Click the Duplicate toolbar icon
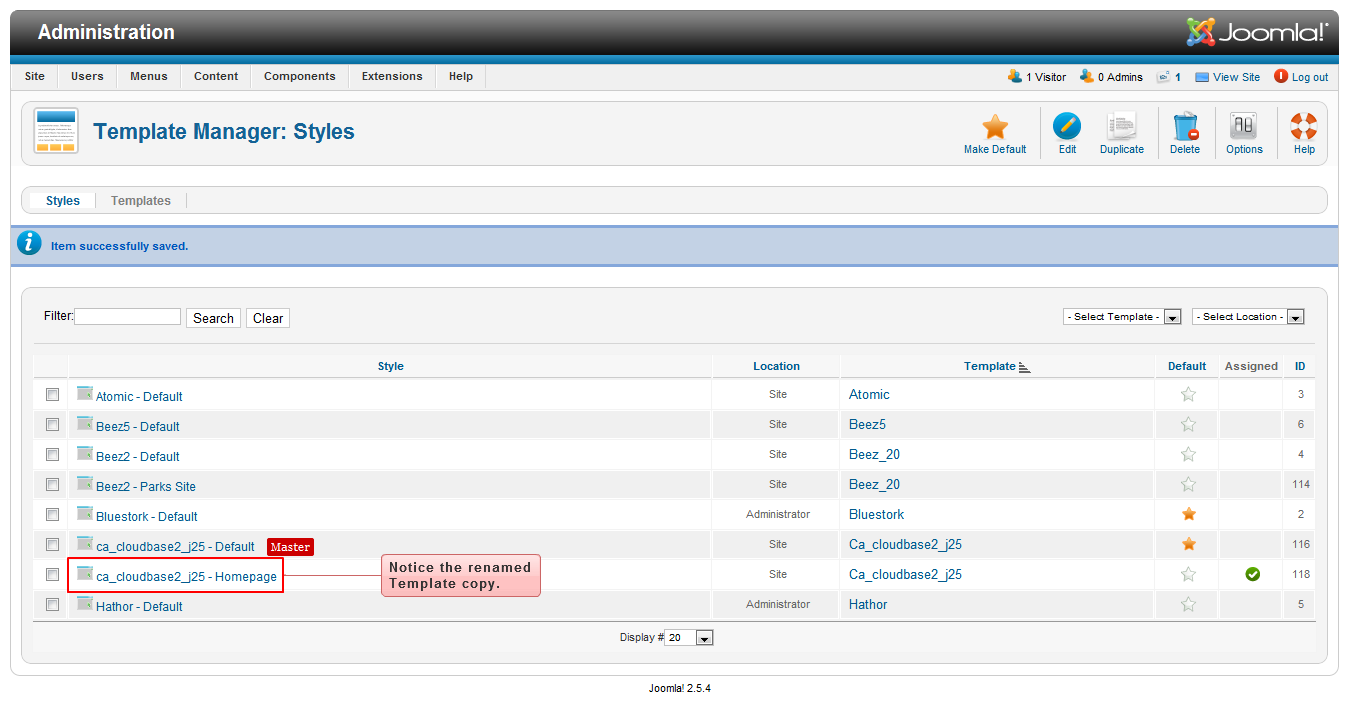The width and height of the screenshot is (1349, 707). [x=1122, y=126]
